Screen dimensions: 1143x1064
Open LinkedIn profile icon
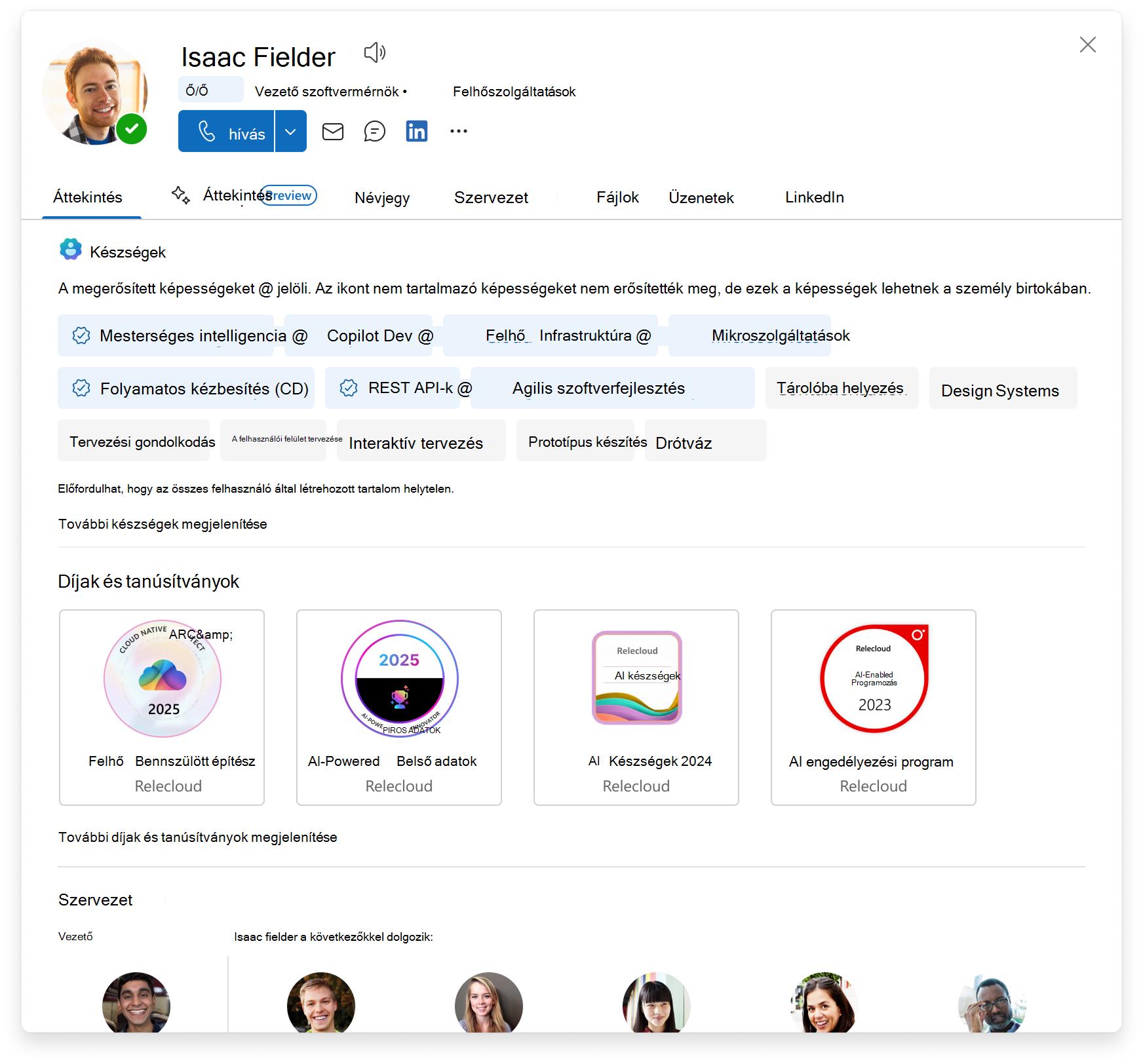click(x=417, y=132)
